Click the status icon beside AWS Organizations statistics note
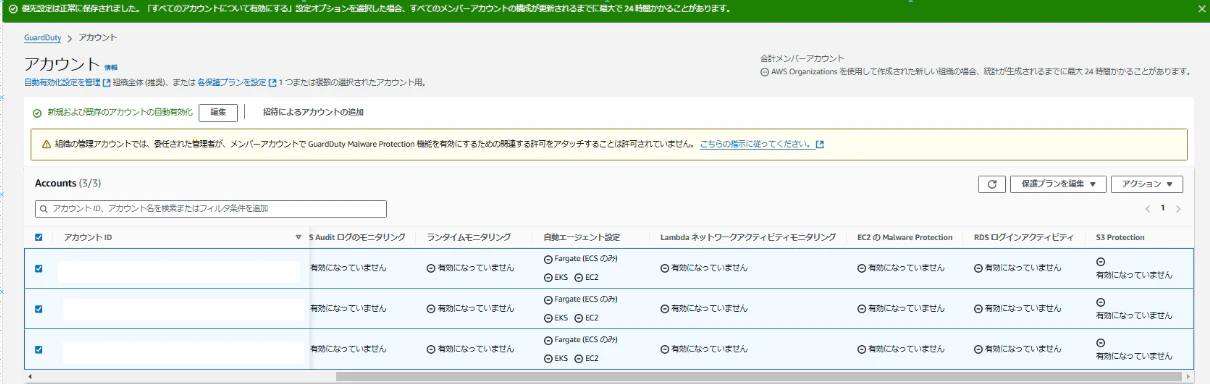The image size is (1210, 384). 765,72
